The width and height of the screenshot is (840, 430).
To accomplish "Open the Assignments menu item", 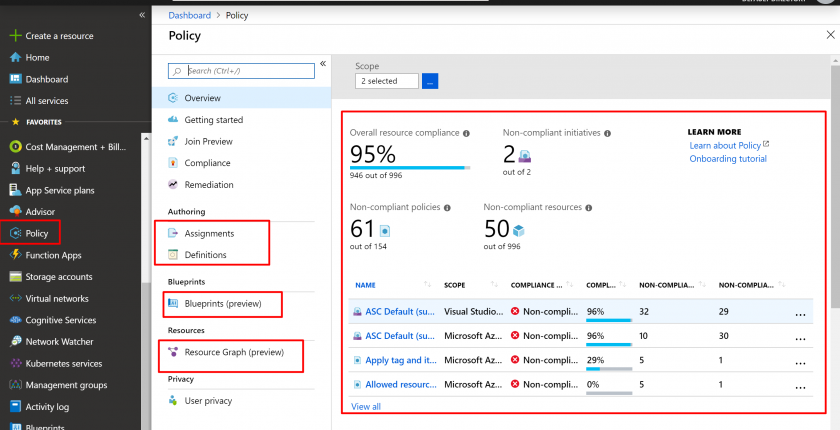I will [x=207, y=233].
